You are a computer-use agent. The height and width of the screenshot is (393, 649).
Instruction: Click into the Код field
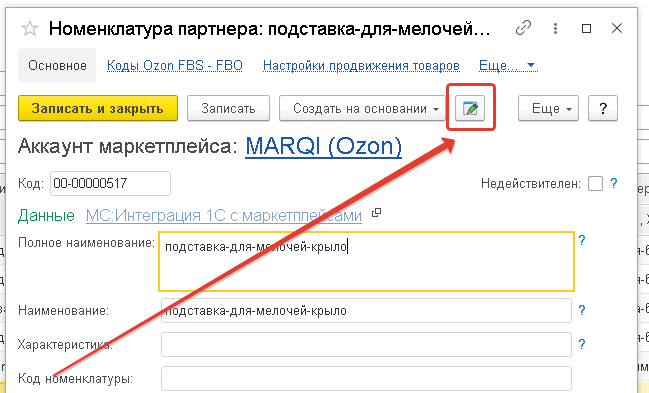point(110,183)
